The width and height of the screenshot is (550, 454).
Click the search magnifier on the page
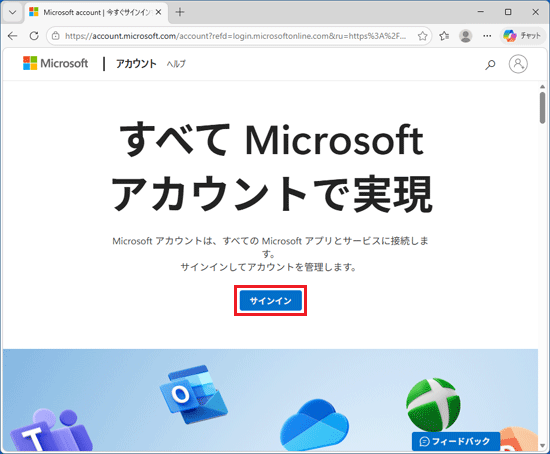(490, 64)
